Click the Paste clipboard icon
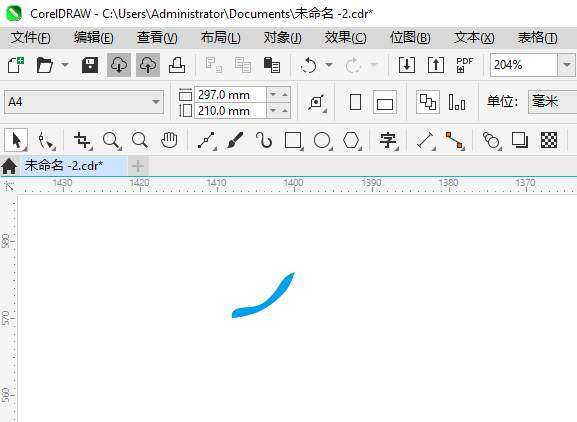 (272, 65)
